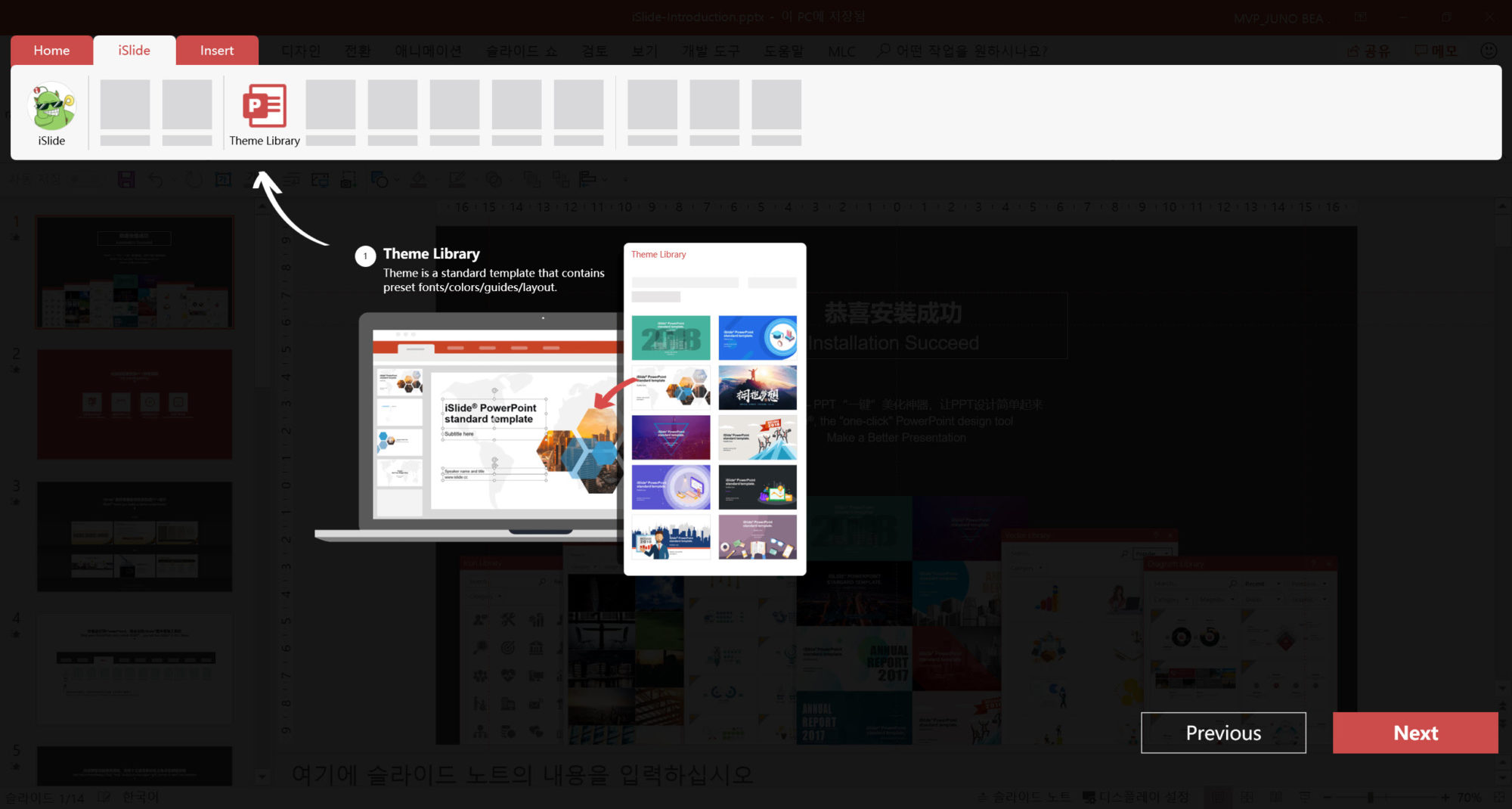The width and height of the screenshot is (1512, 809).
Task: Select the purple theme with round illustration
Action: coord(671,487)
